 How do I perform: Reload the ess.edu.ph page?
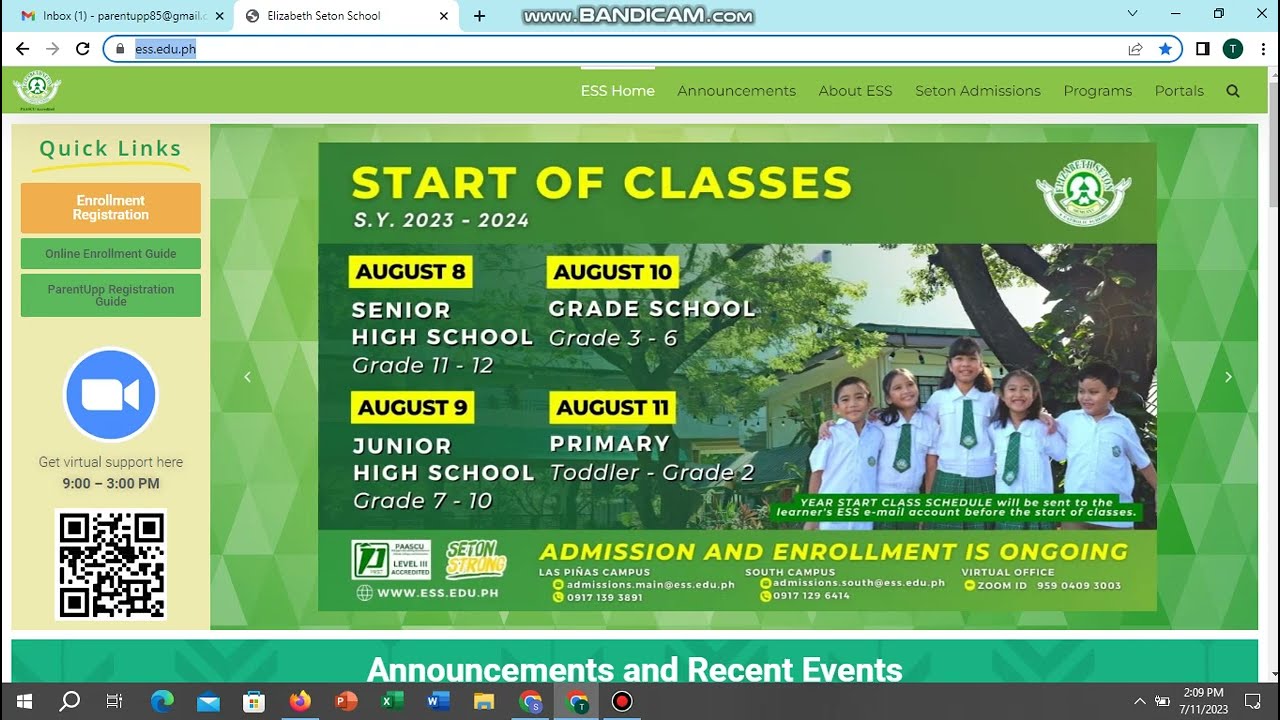[x=83, y=48]
